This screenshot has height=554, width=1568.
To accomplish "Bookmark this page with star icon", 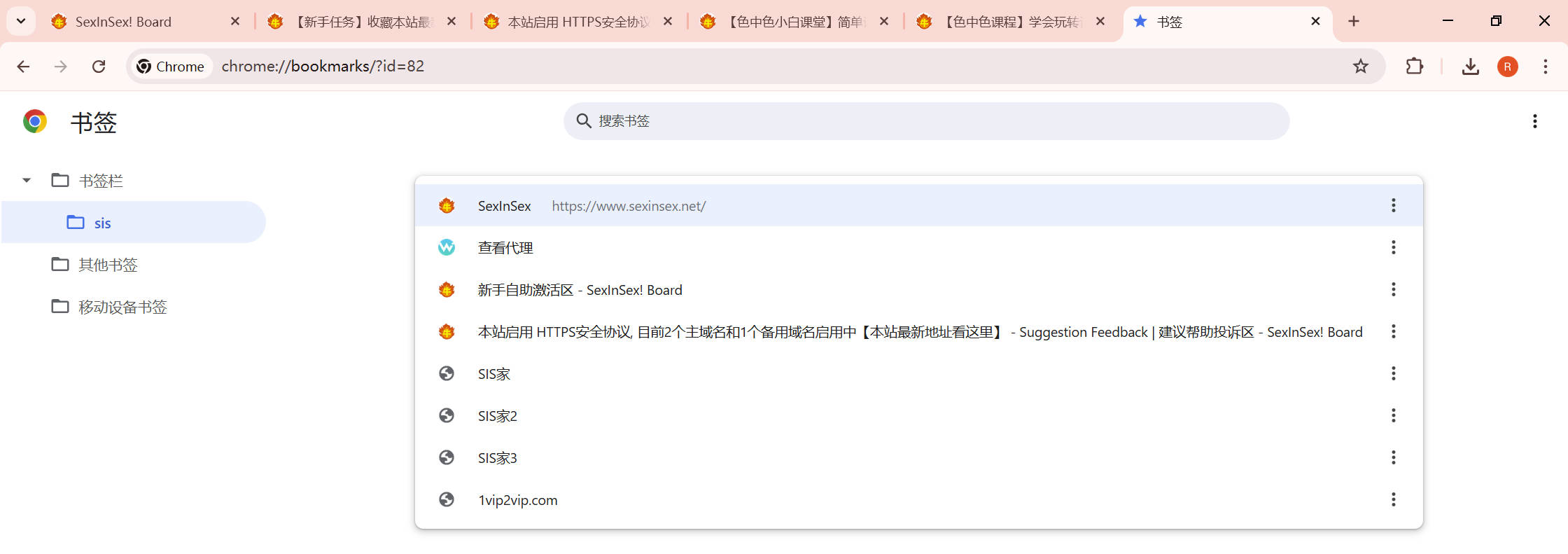I will (x=1360, y=67).
